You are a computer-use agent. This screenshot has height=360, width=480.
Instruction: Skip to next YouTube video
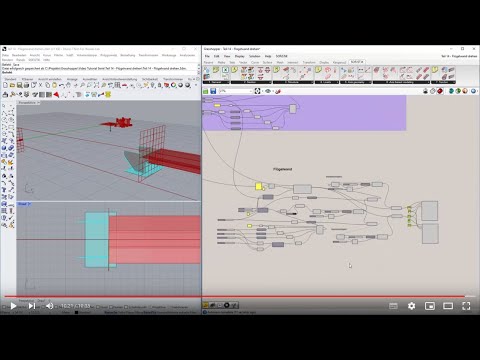pyautogui.click(x=32, y=306)
